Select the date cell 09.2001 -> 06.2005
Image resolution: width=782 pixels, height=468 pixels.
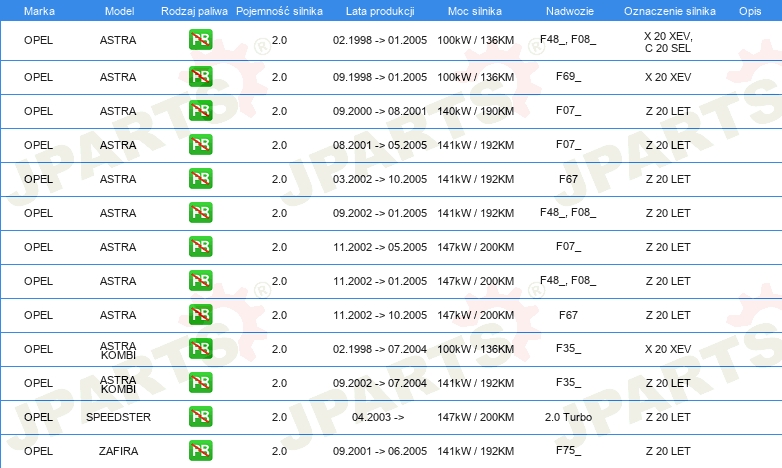click(x=380, y=451)
